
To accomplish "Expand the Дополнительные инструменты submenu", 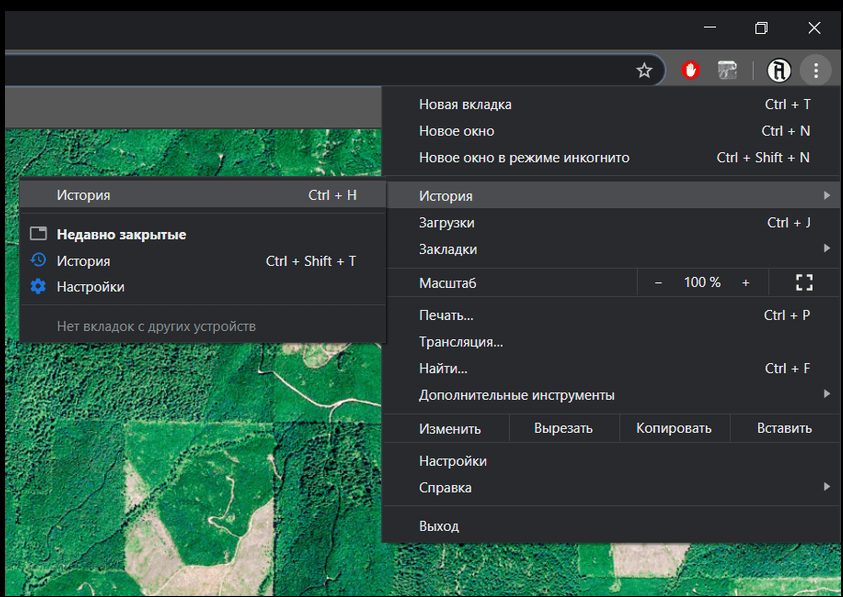I will tap(826, 395).
